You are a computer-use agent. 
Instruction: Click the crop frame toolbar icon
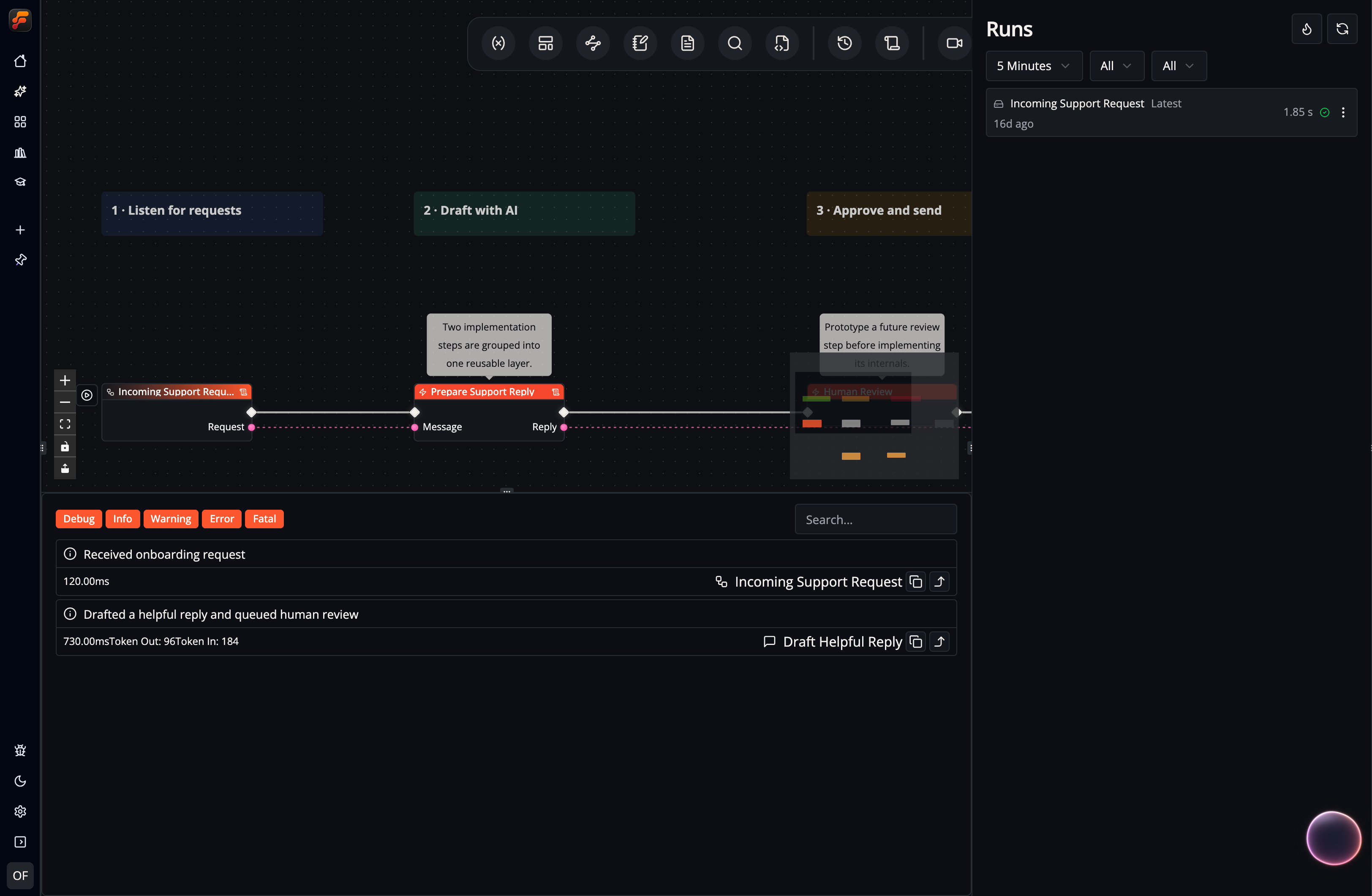click(892, 43)
